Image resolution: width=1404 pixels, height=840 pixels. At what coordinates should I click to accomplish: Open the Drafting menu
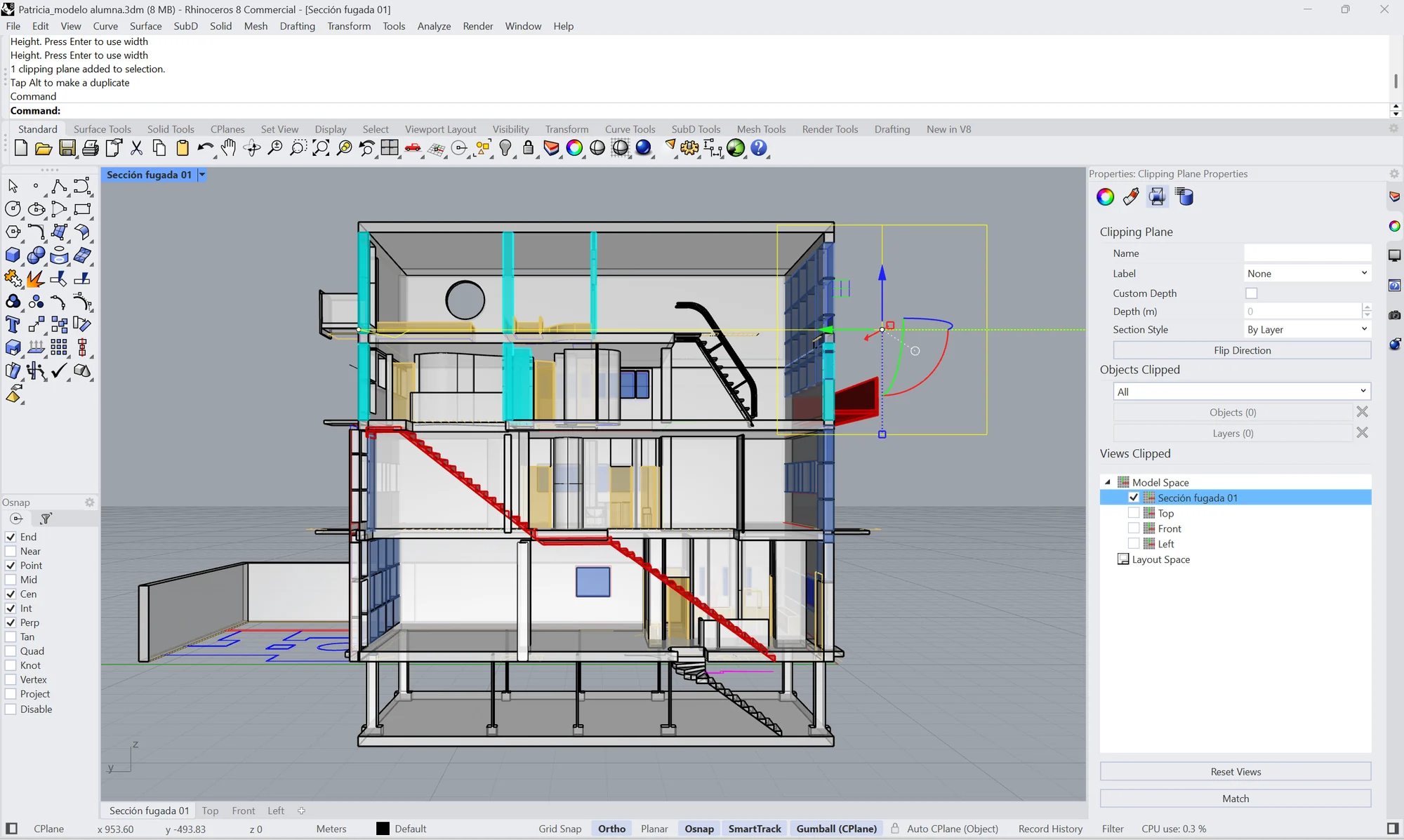(x=297, y=26)
